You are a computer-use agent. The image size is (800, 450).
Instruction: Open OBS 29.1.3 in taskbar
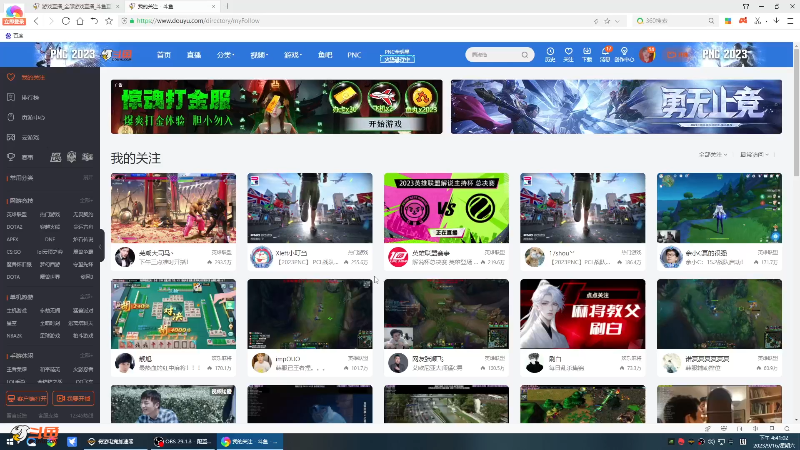click(182, 441)
